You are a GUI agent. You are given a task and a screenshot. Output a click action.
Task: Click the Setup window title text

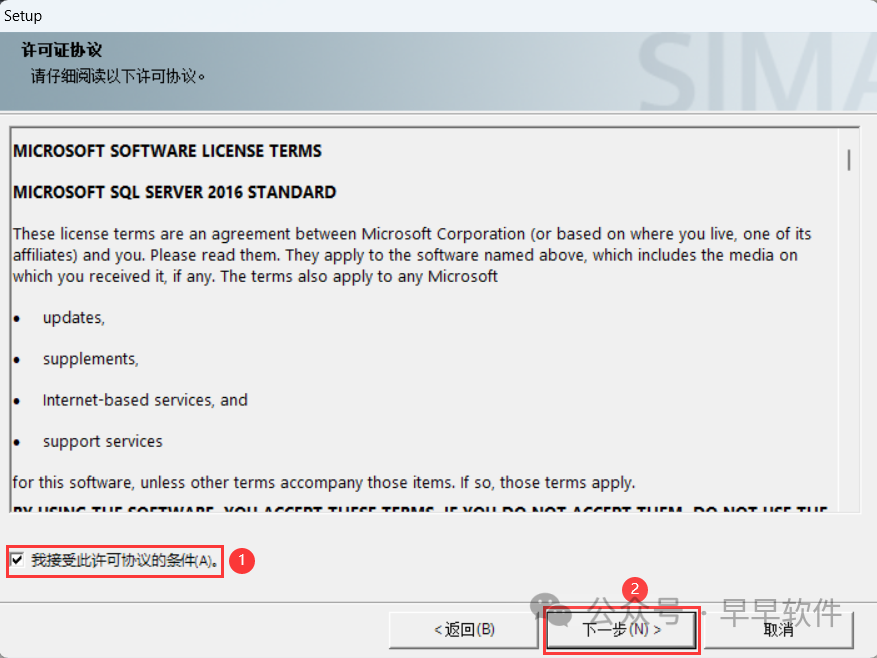[x=23, y=15]
